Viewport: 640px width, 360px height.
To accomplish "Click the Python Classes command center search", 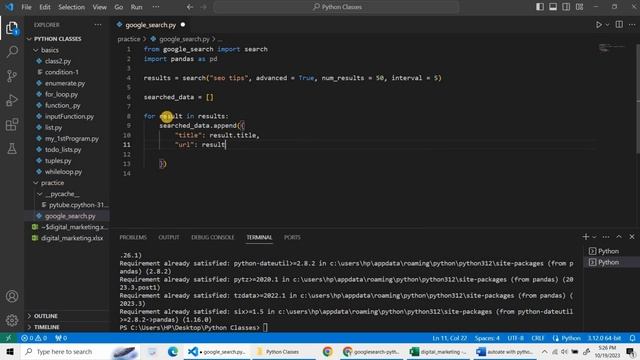I will pos(336,7).
